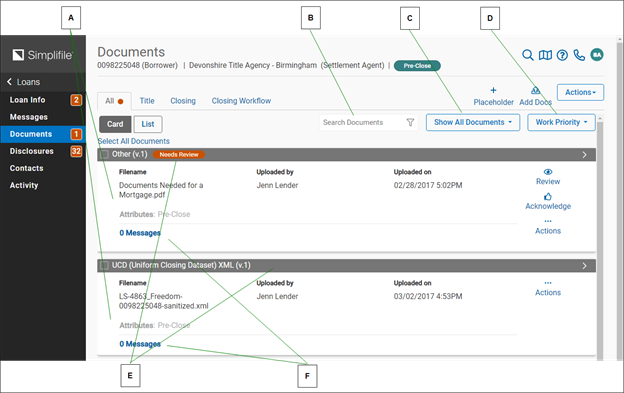Viewport: 624px width, 393px height.
Task: Expand the UCD XML card chevron
Action: pos(584,266)
